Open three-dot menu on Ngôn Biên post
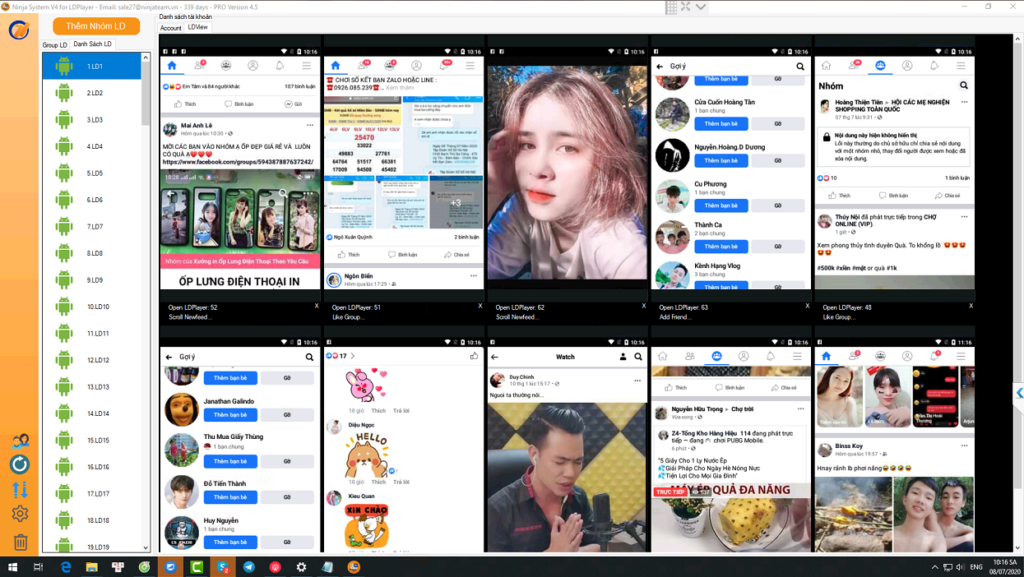This screenshot has height=577, width=1024. (473, 276)
